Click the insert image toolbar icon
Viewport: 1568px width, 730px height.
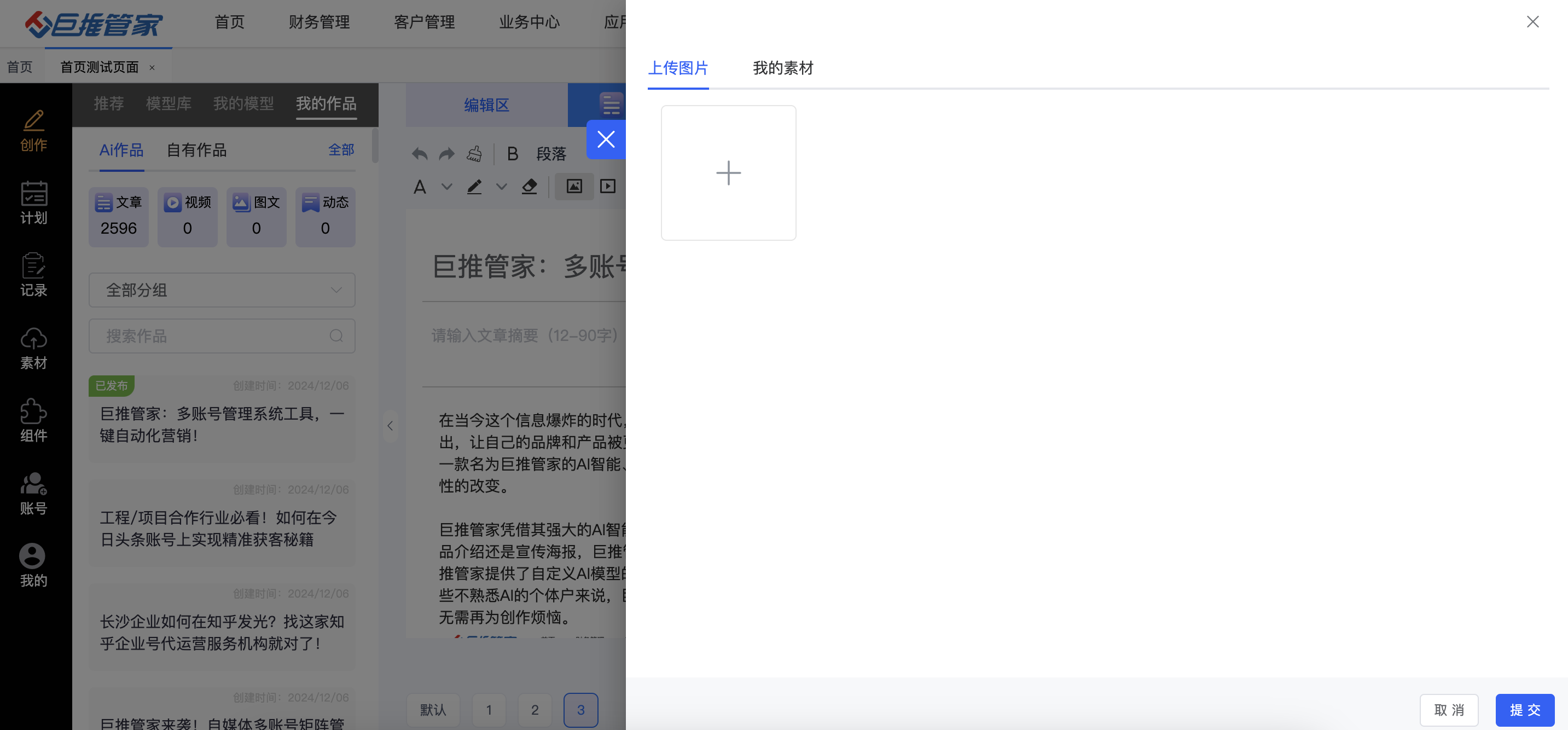[574, 186]
